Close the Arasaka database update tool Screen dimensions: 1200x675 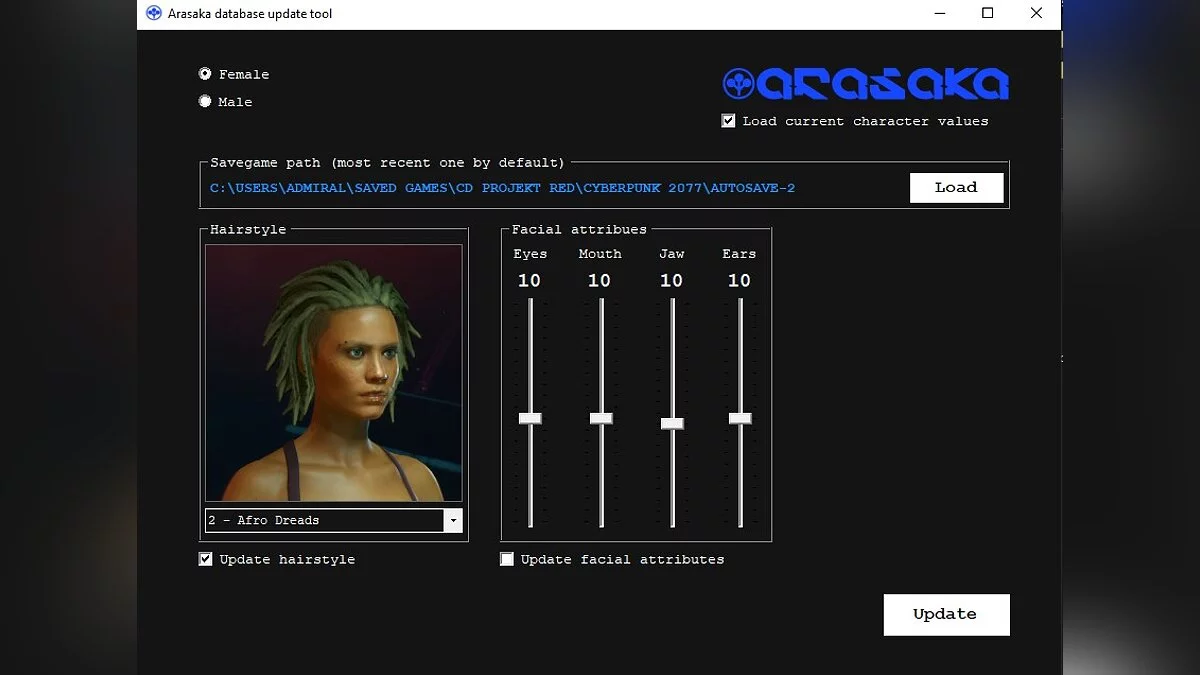[1037, 13]
